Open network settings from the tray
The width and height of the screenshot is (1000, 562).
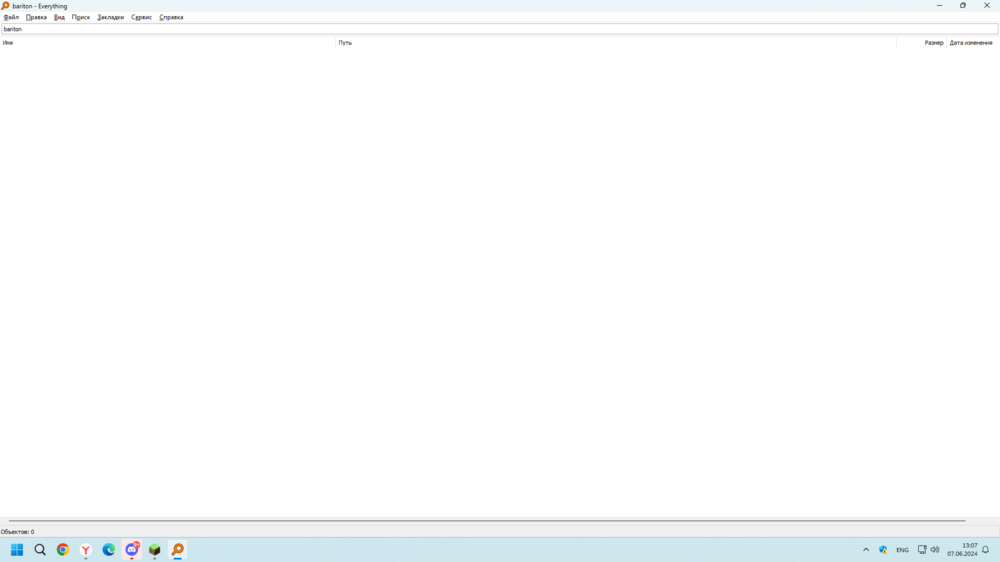pos(922,549)
